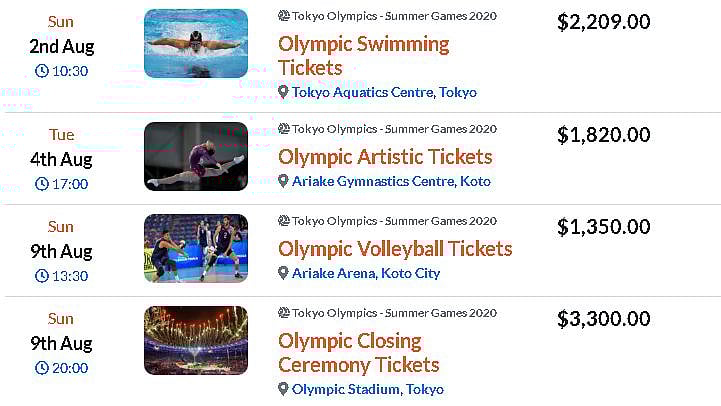
Task: Click the $3,300.00 closing ceremony price
Action: pyautogui.click(x=603, y=319)
